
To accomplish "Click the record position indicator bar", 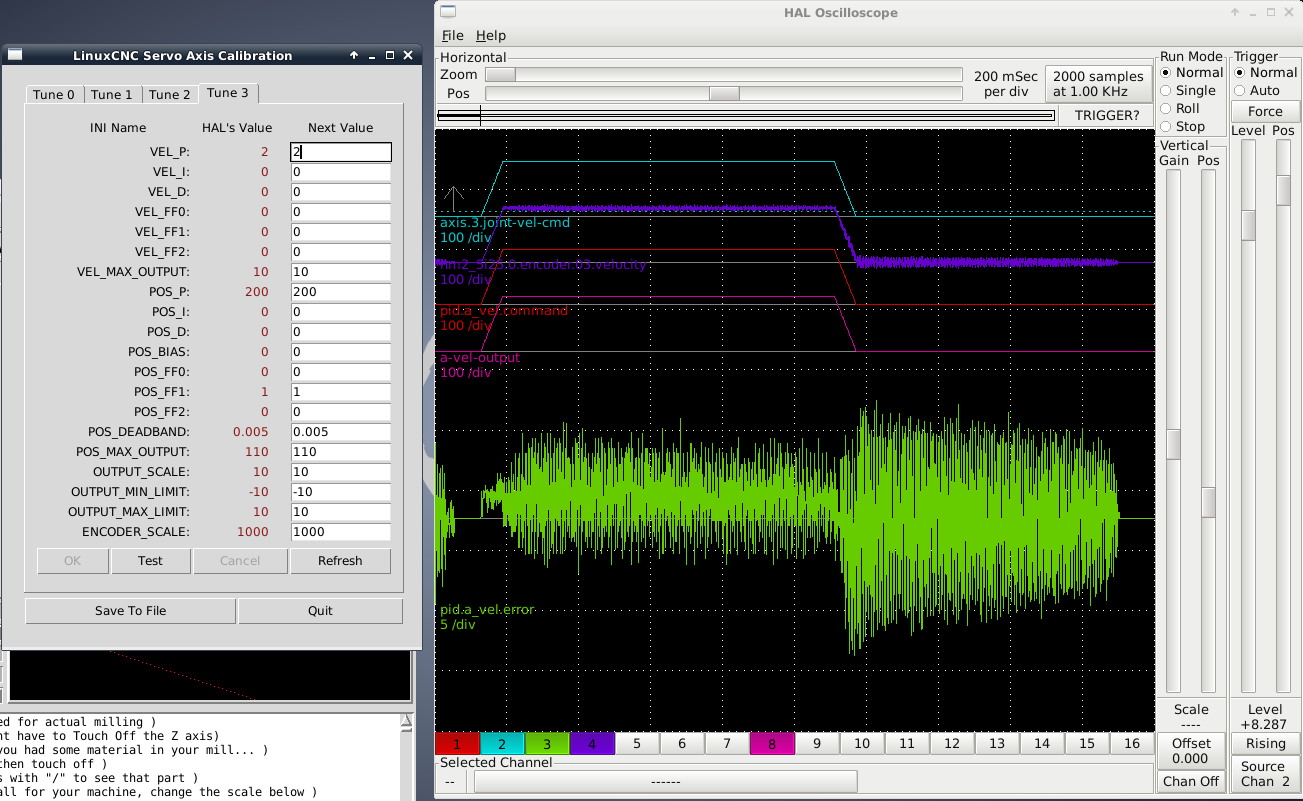I will pos(746,115).
